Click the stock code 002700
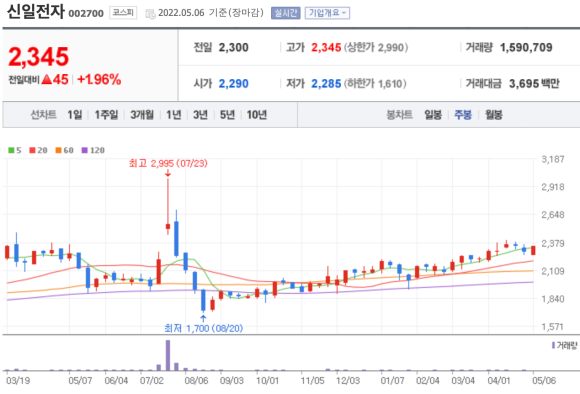 coord(86,14)
